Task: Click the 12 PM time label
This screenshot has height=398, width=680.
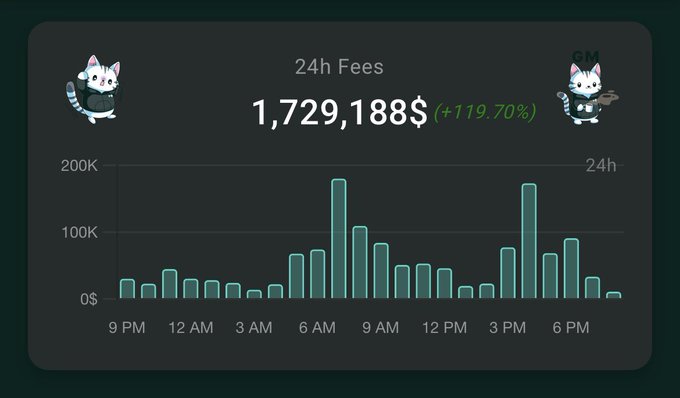Action: 445,327
